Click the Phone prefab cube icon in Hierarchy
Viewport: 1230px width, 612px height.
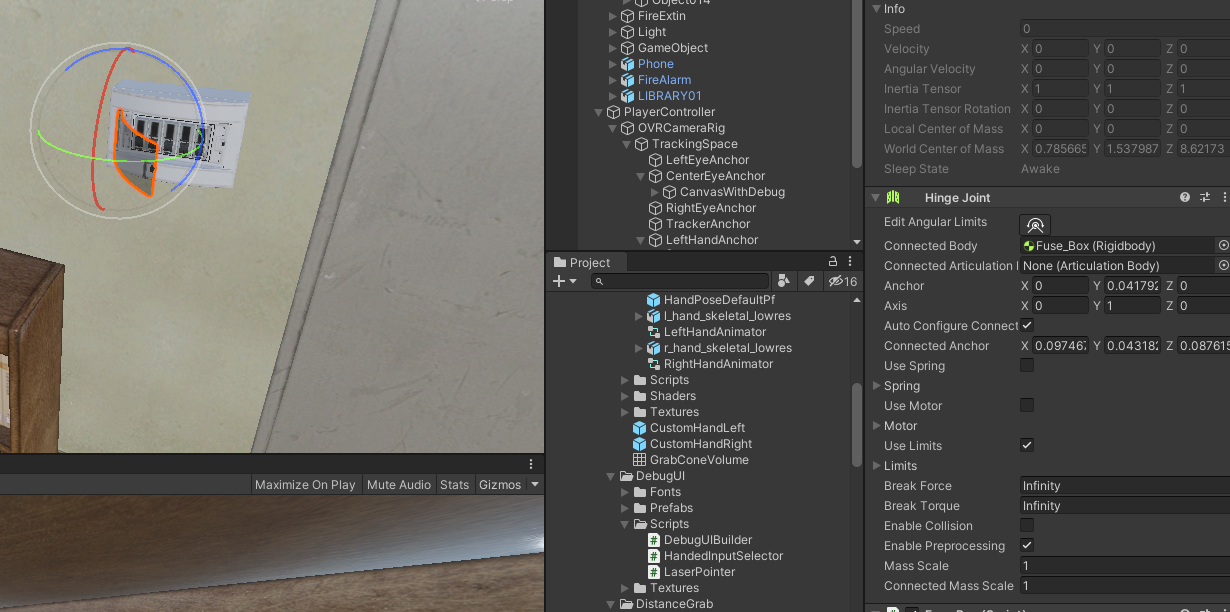pos(628,64)
